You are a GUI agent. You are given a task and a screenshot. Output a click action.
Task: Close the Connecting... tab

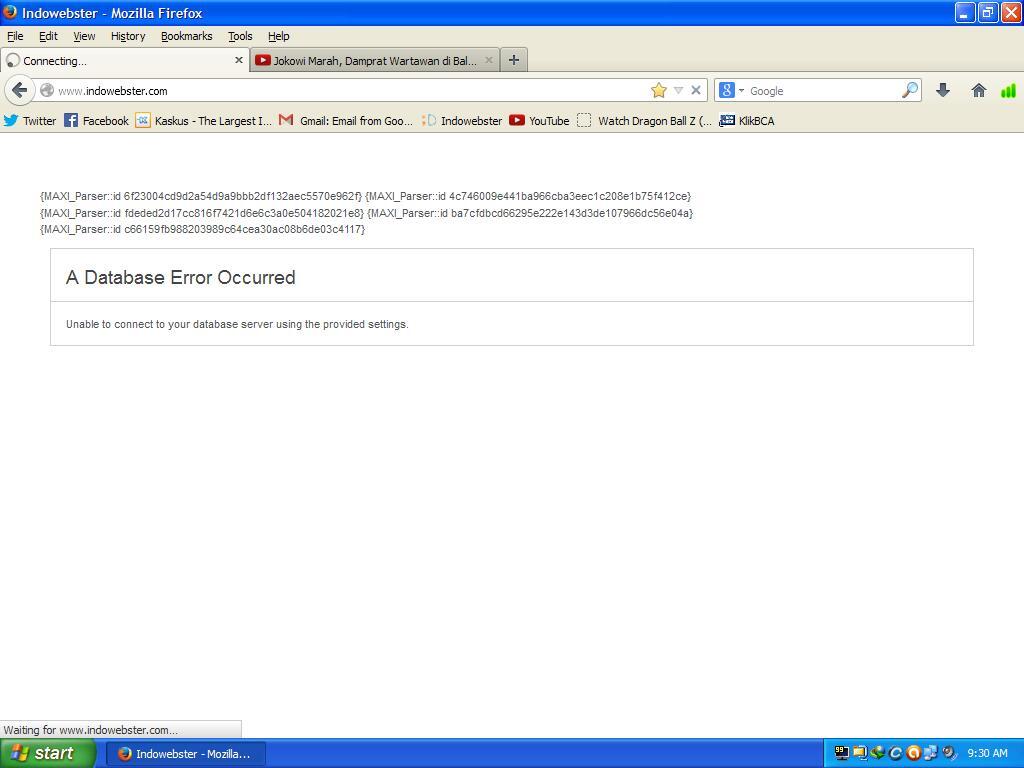(239, 60)
